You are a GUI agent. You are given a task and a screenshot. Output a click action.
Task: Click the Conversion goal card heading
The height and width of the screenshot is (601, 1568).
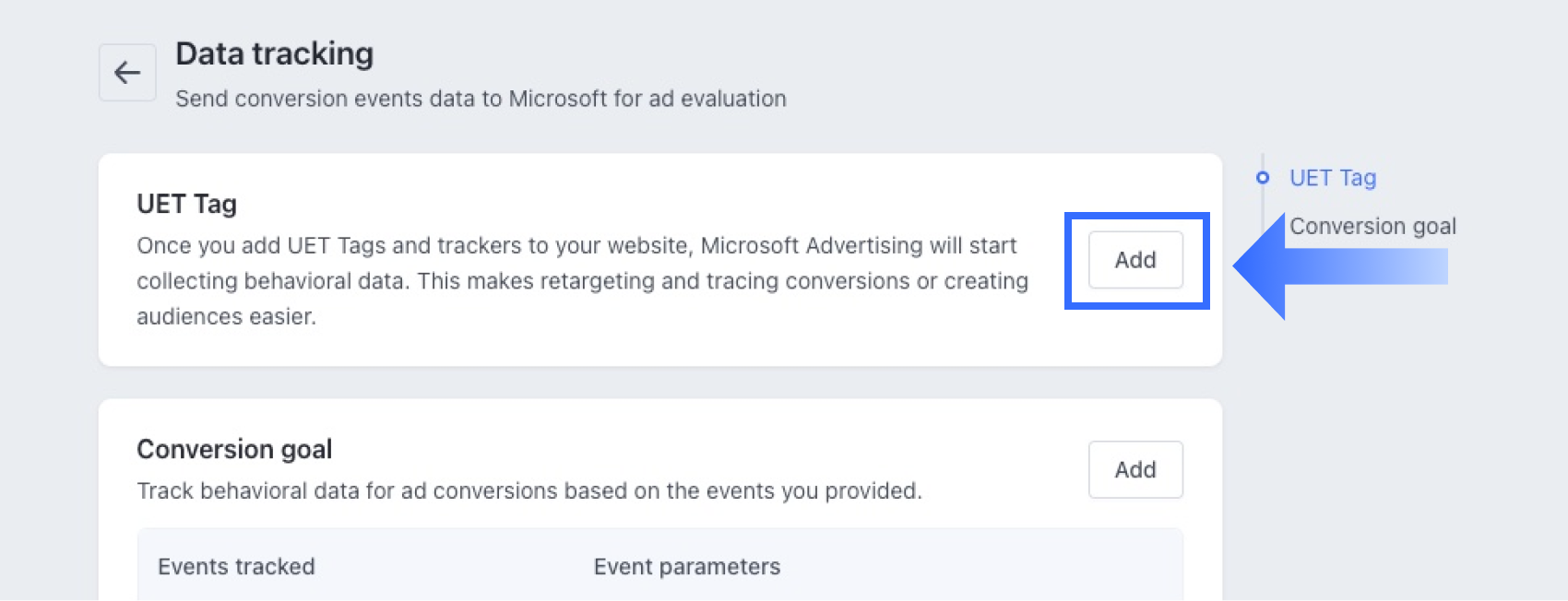pos(234,449)
